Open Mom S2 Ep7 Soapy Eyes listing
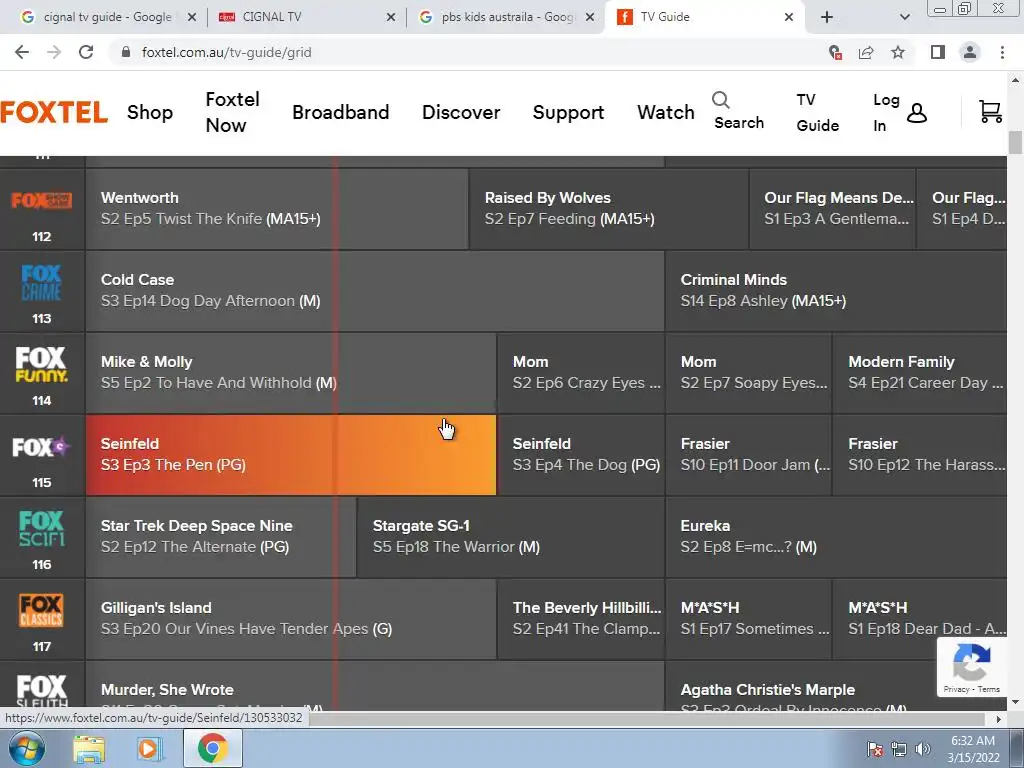1024x768 pixels. 748,374
